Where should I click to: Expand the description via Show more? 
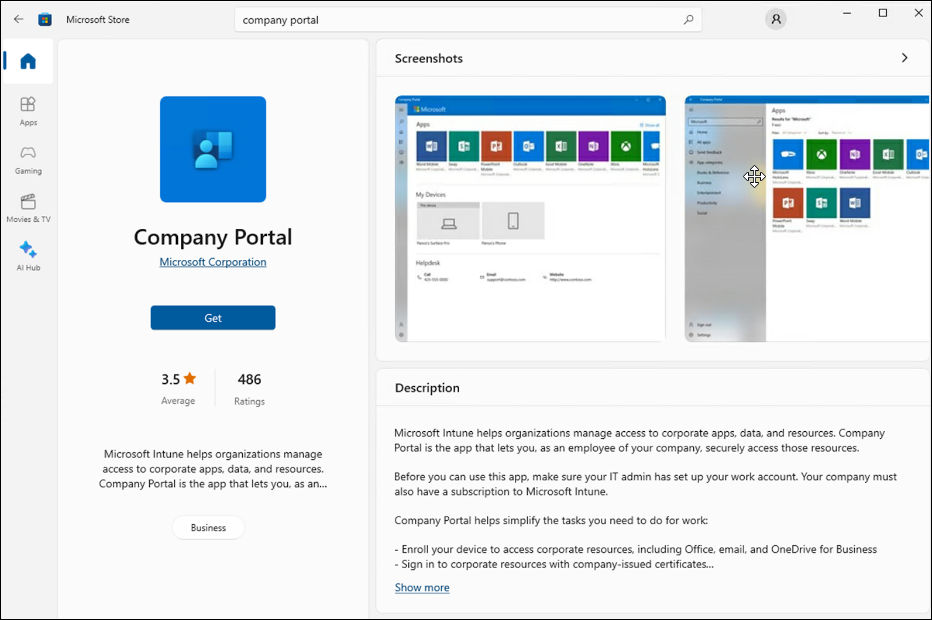click(421, 587)
